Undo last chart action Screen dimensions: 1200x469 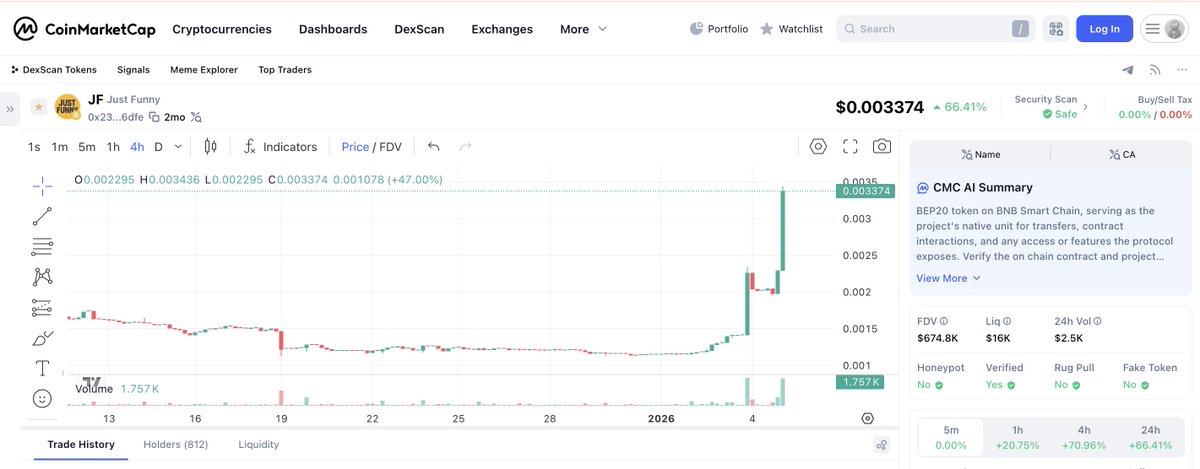(433, 147)
